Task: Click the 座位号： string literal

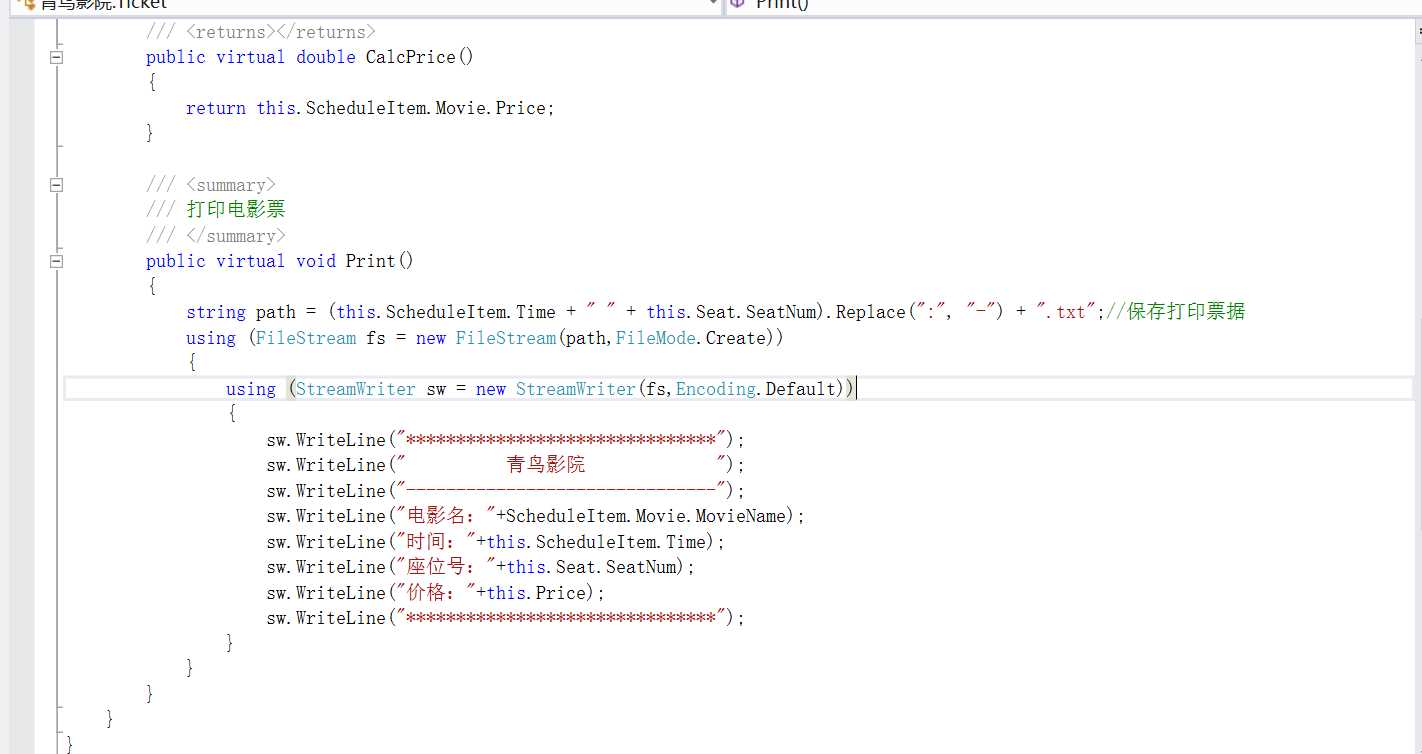Action: click(446, 567)
